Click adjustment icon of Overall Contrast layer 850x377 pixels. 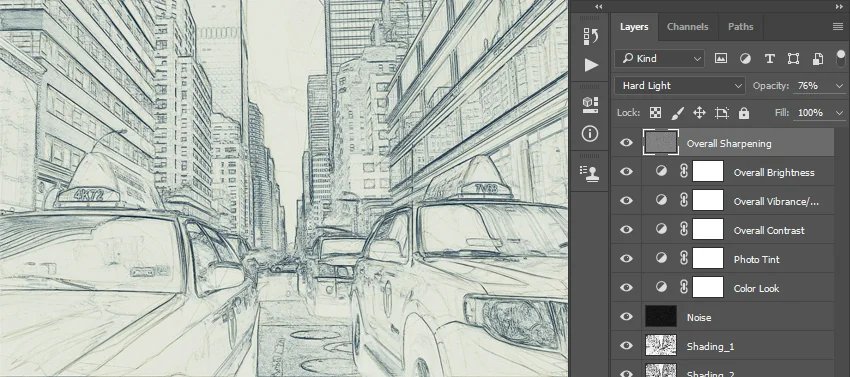661,229
